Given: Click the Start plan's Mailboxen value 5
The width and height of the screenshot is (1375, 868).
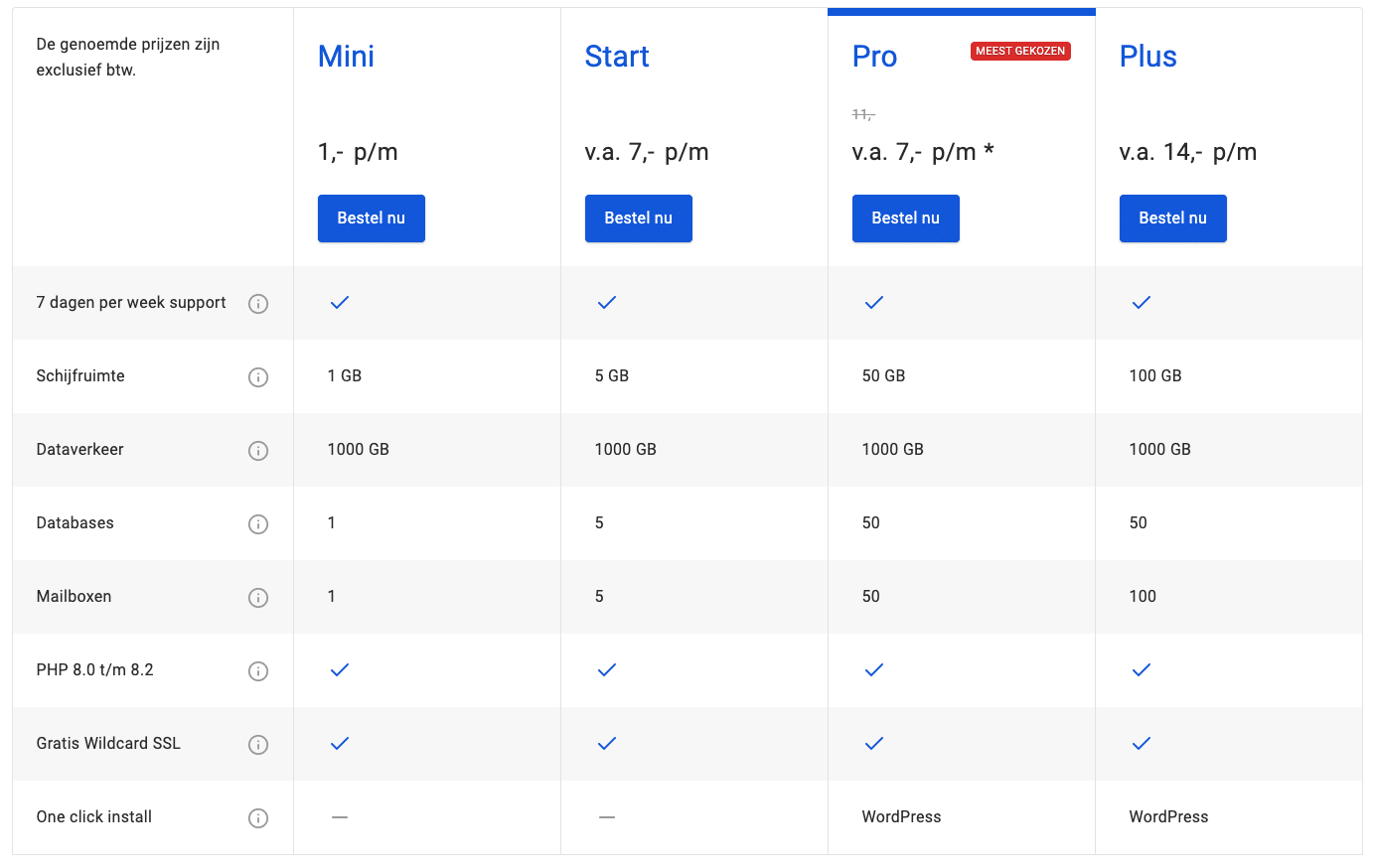Looking at the screenshot, I should 599,597.
